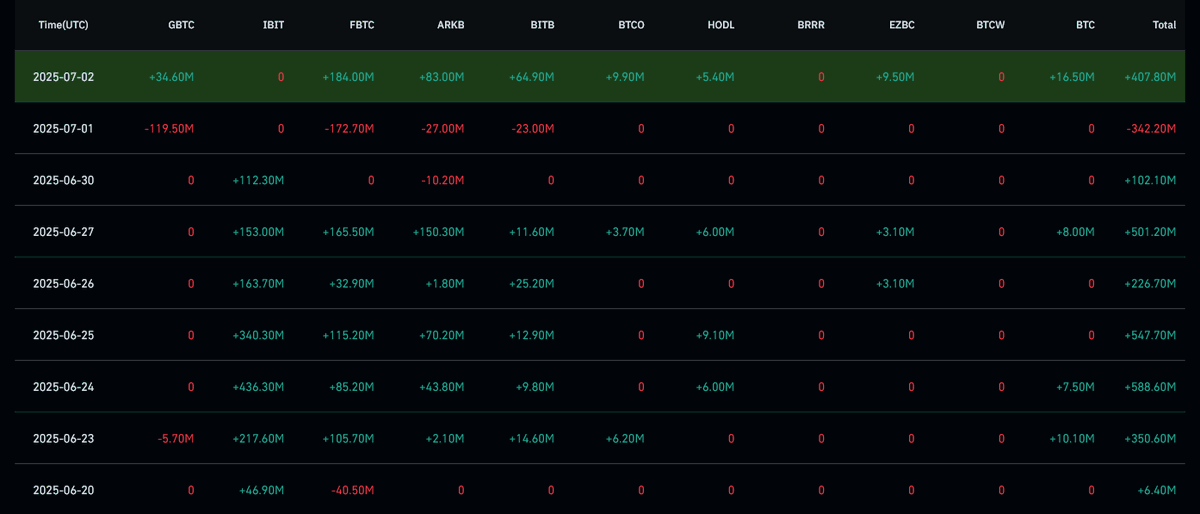
Task: Click the BTC column header
Action: (1085, 25)
